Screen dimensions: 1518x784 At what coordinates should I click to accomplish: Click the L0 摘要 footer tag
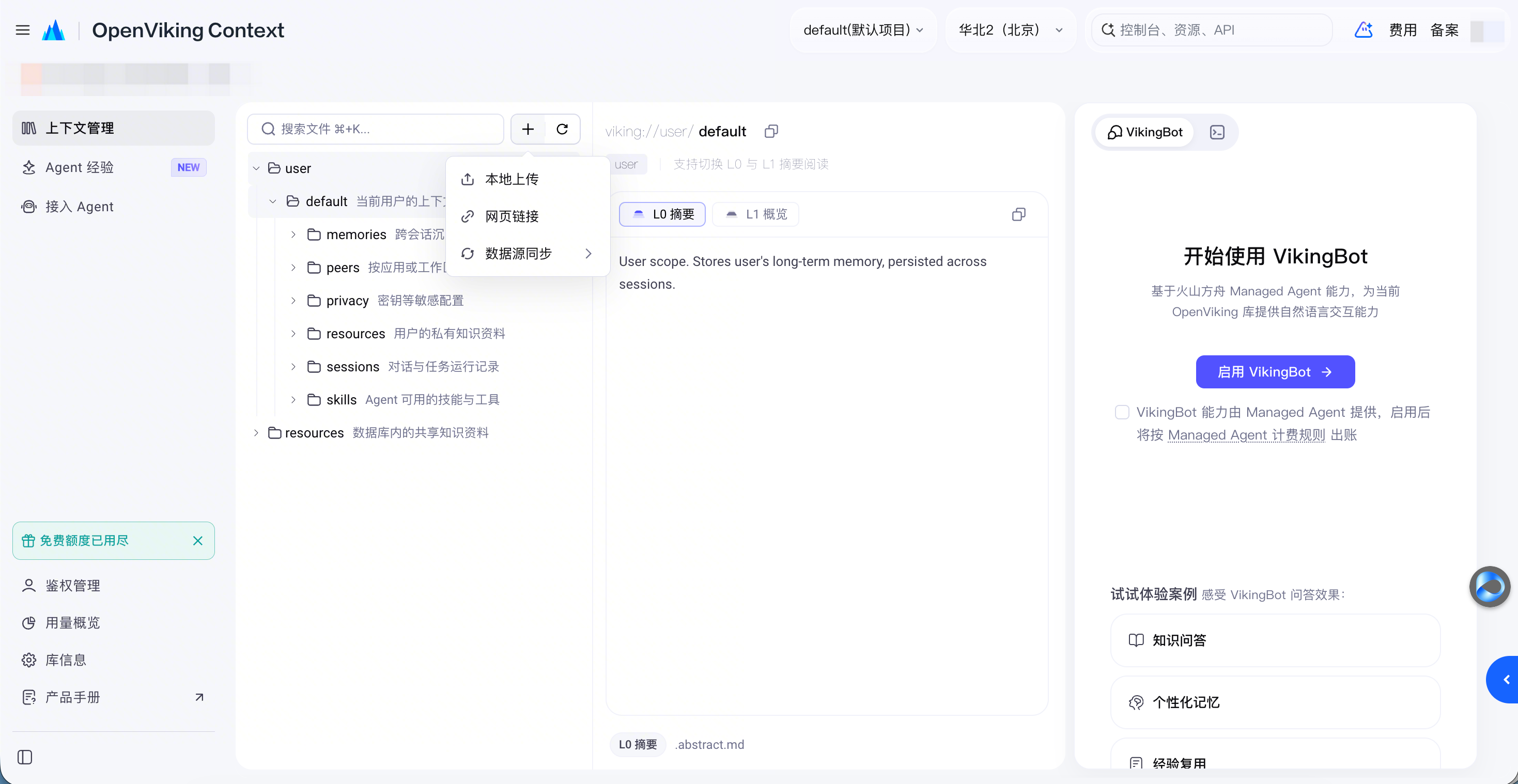pyautogui.click(x=638, y=745)
